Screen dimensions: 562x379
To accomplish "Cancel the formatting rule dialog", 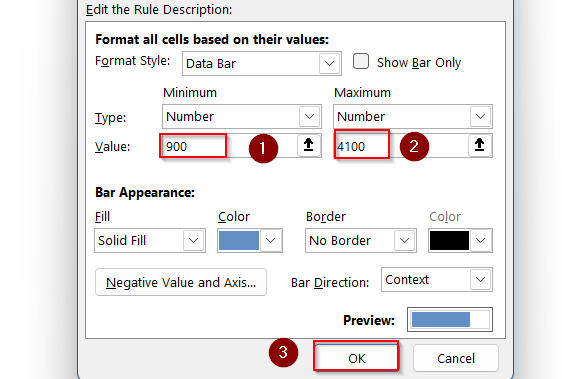I will (456, 358).
